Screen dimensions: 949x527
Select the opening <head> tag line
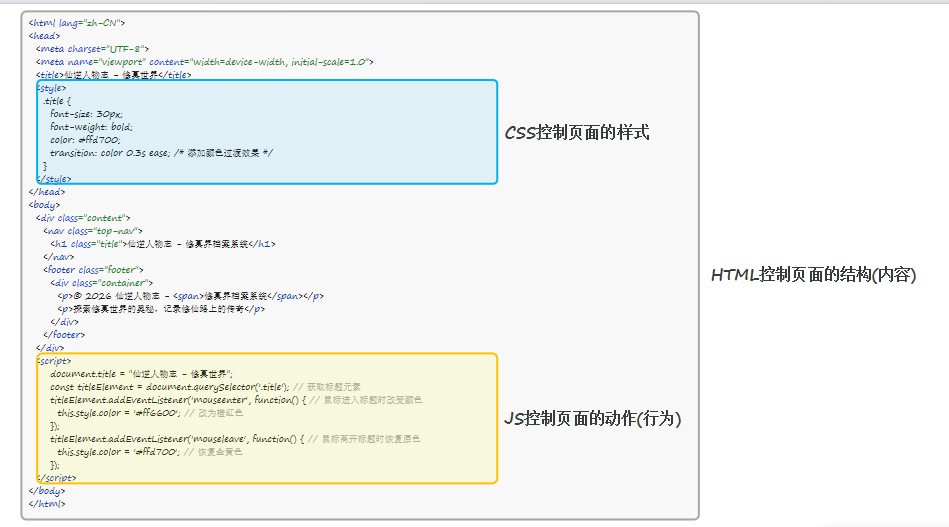click(x=44, y=36)
